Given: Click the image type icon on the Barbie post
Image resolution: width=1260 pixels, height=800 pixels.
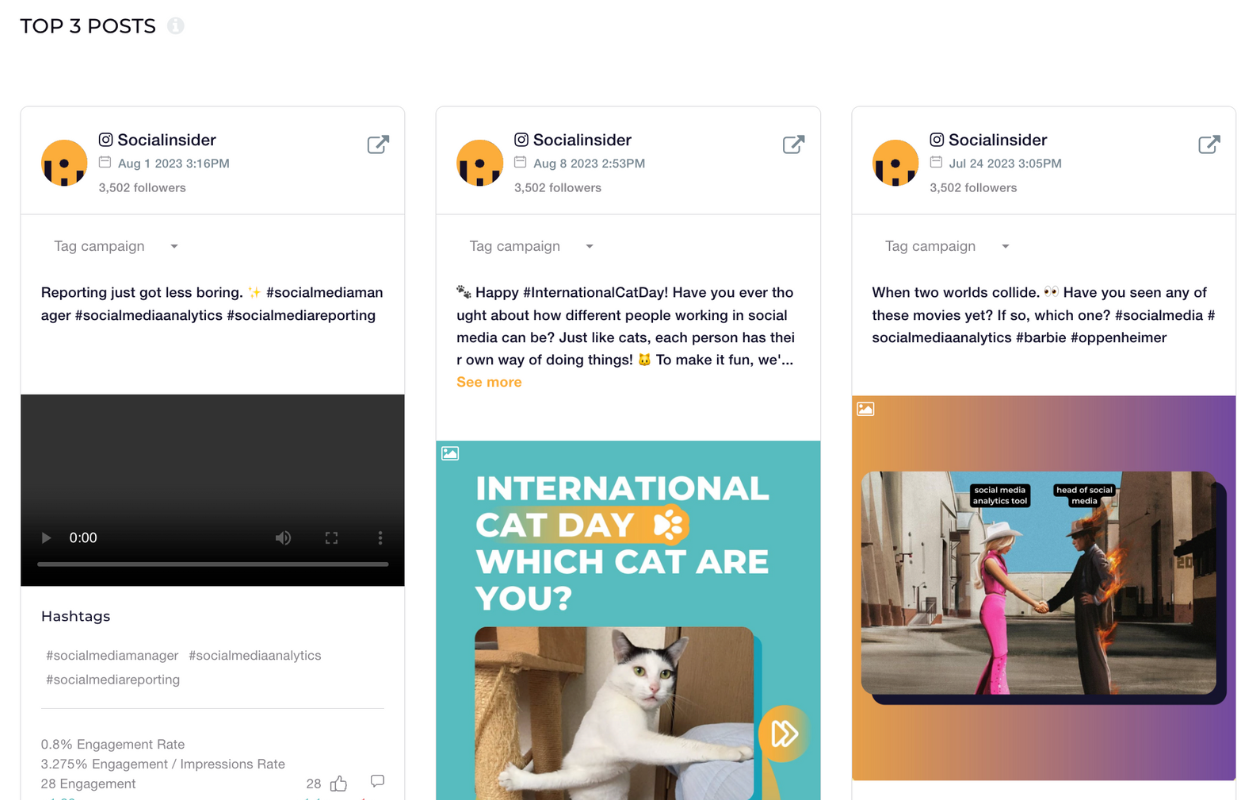Looking at the screenshot, I should click(x=866, y=409).
